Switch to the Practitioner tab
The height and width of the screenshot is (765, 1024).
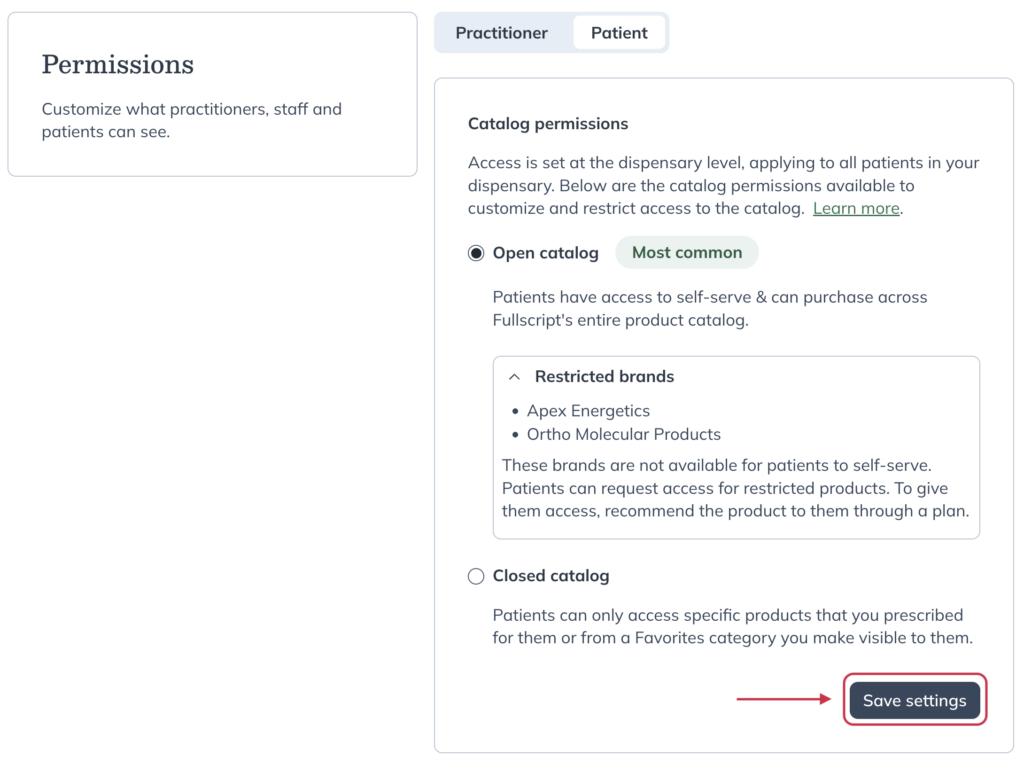tap(502, 33)
